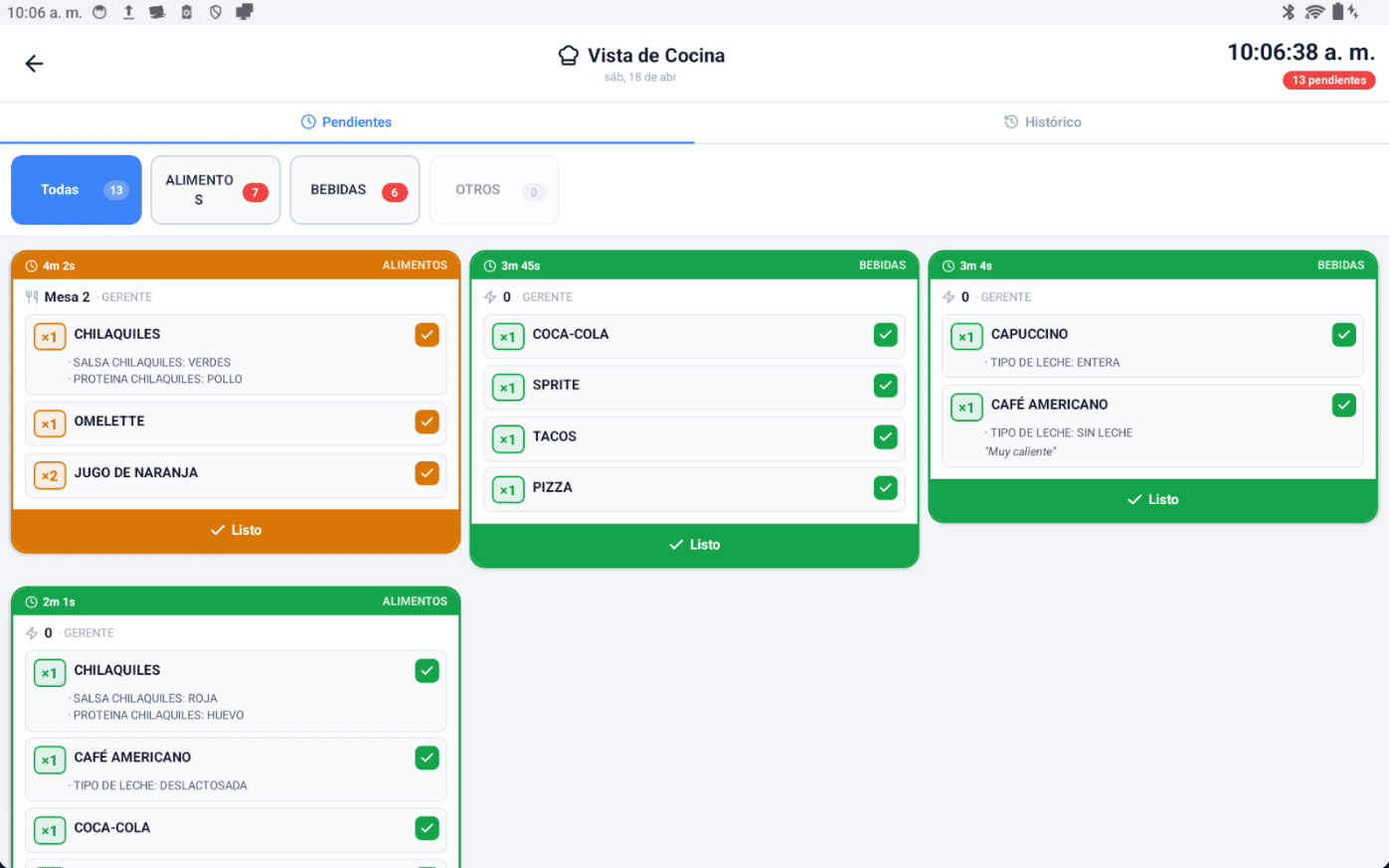
Task: Tap the Bluetooth icon in status bar
Action: (1288, 12)
